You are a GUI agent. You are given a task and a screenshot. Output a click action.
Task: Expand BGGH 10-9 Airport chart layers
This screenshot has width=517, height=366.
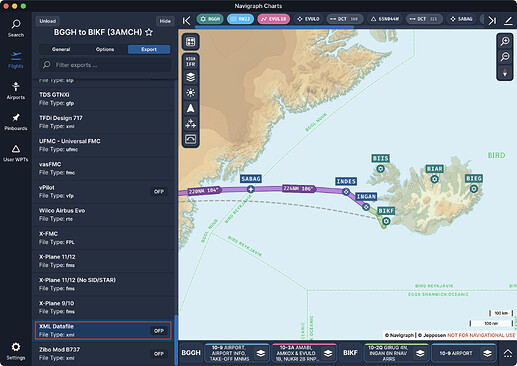tap(261, 353)
